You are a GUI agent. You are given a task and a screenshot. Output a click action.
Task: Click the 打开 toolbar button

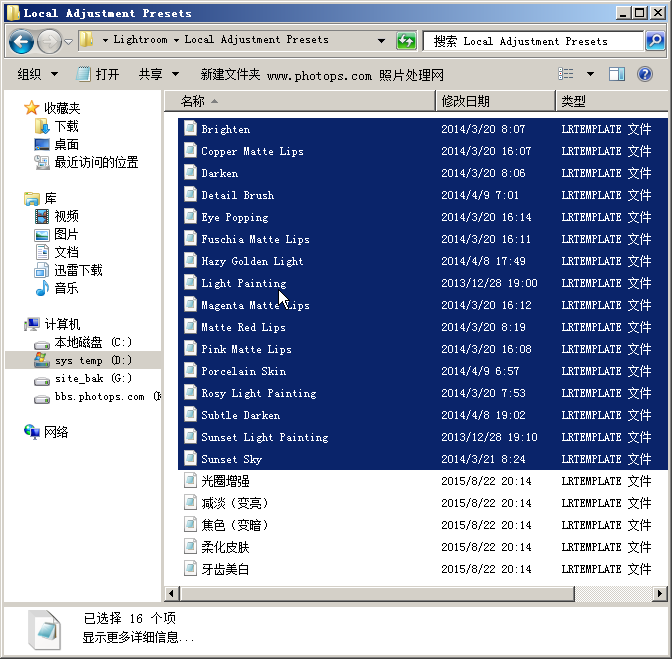pyautogui.click(x=98, y=75)
